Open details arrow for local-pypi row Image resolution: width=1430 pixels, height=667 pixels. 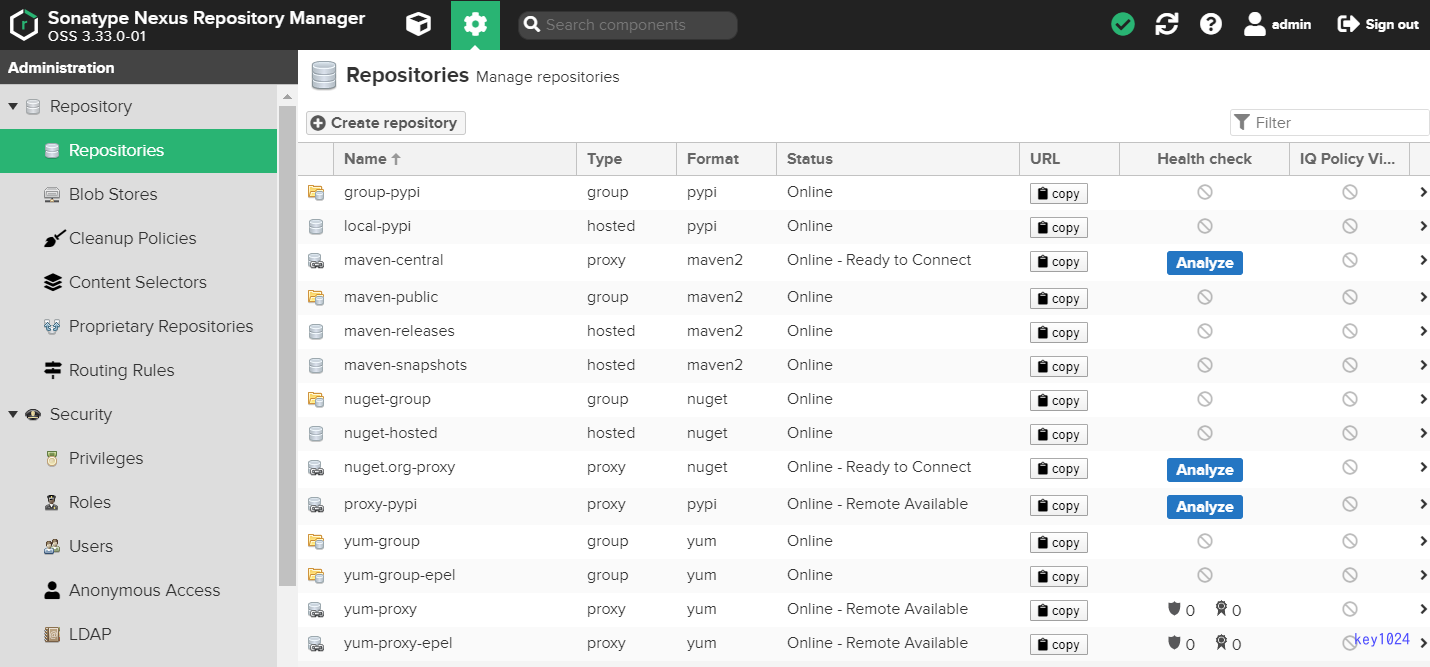(1423, 226)
